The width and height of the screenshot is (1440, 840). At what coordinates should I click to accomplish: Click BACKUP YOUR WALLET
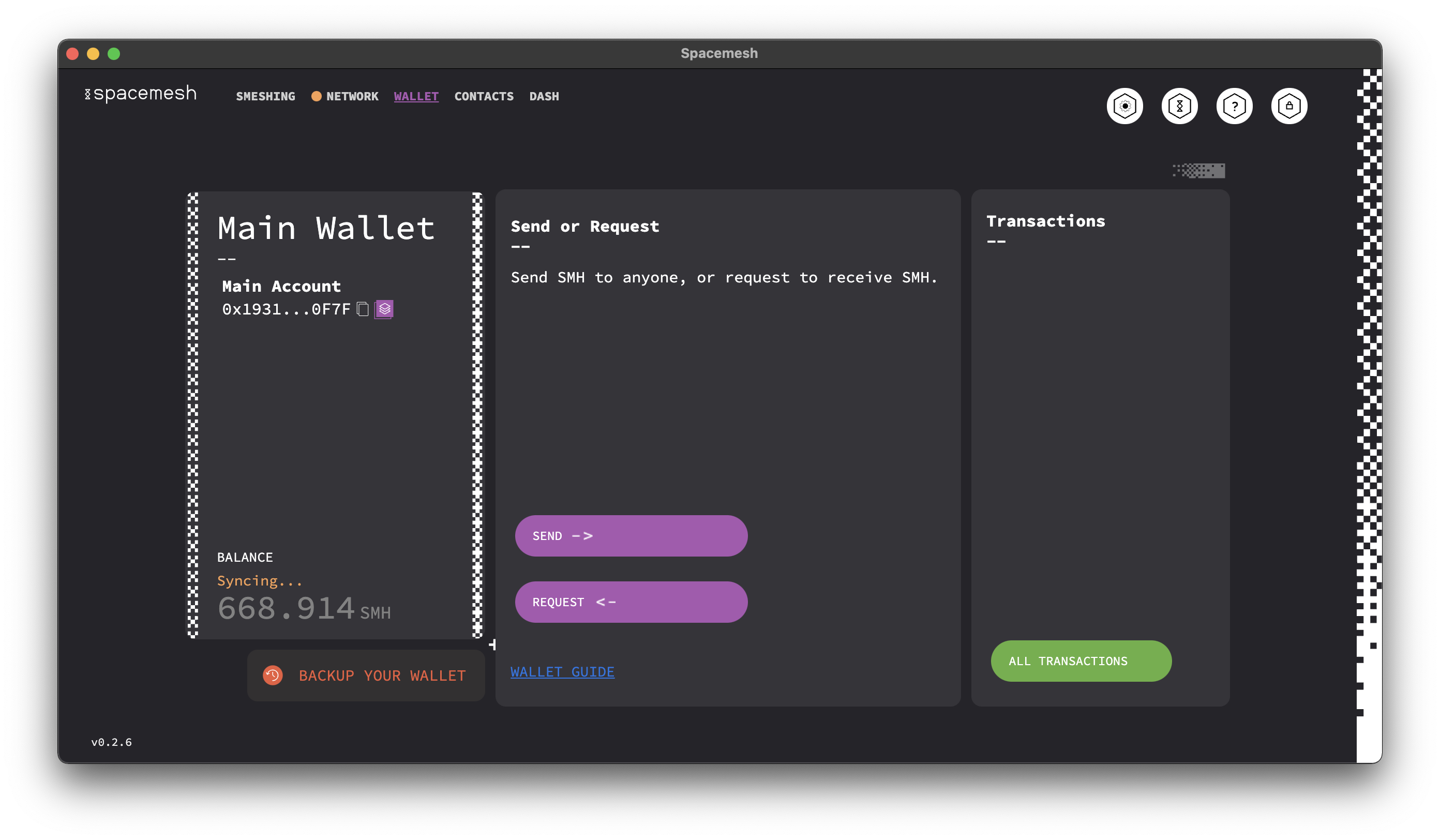click(381, 675)
